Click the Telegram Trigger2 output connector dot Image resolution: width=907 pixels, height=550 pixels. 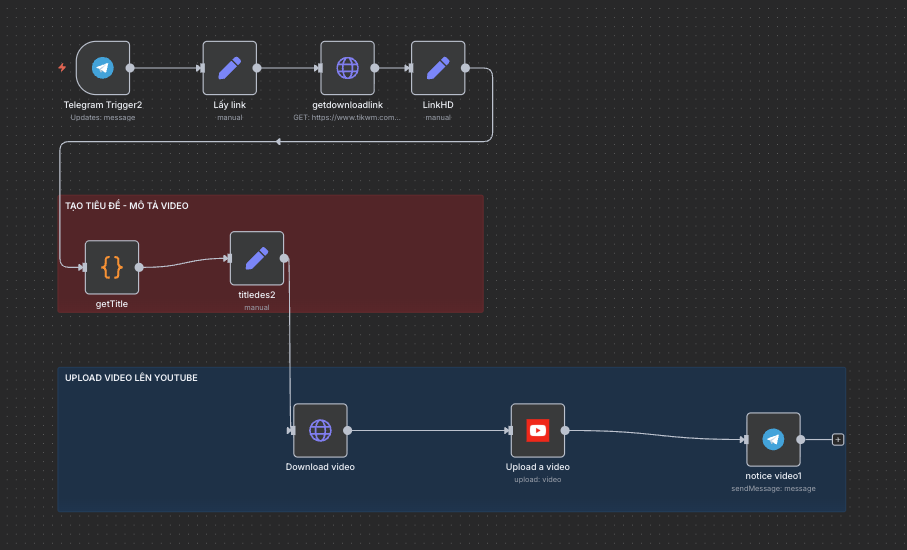tap(130, 68)
